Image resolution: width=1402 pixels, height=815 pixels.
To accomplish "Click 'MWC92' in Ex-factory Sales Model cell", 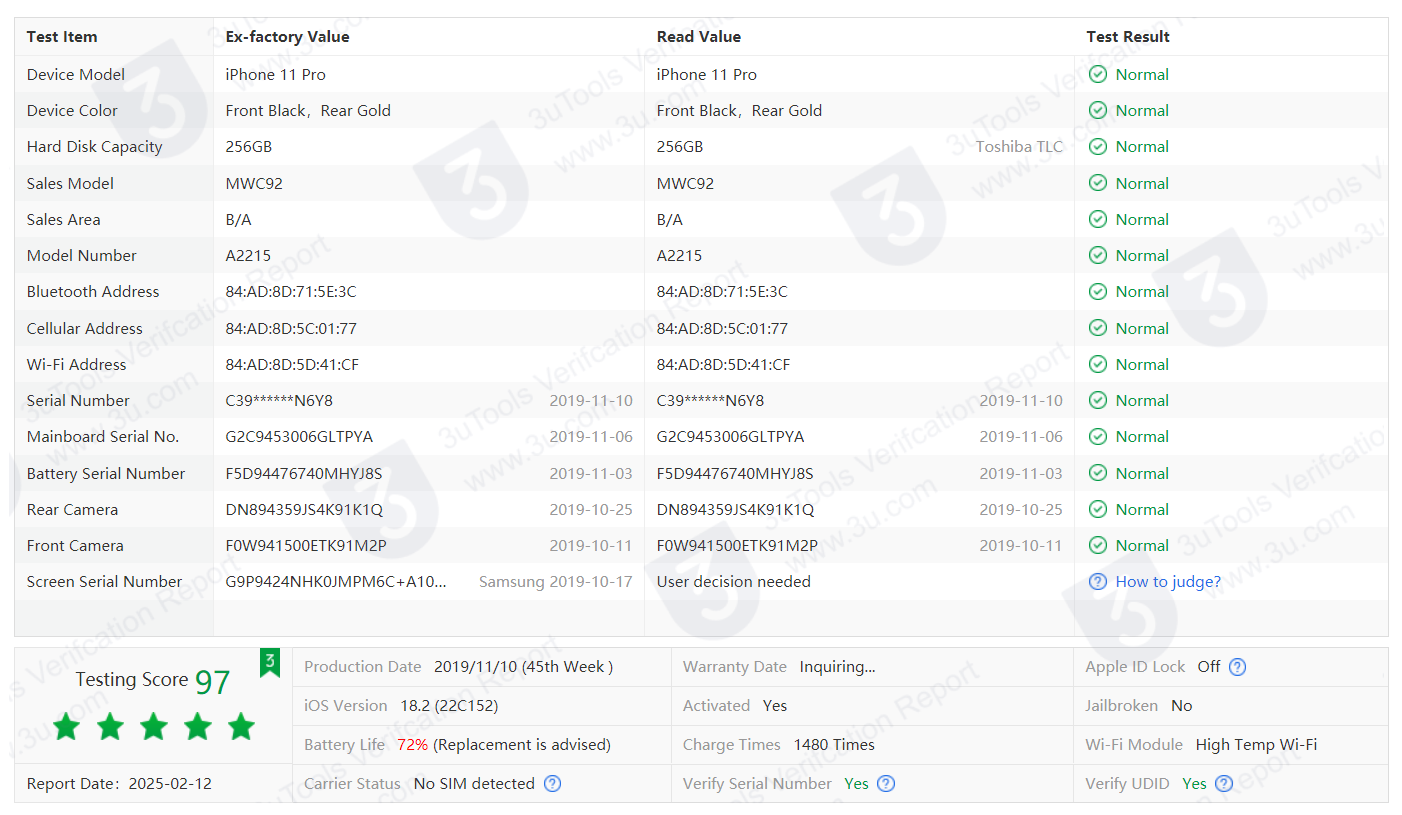I will (x=254, y=184).
